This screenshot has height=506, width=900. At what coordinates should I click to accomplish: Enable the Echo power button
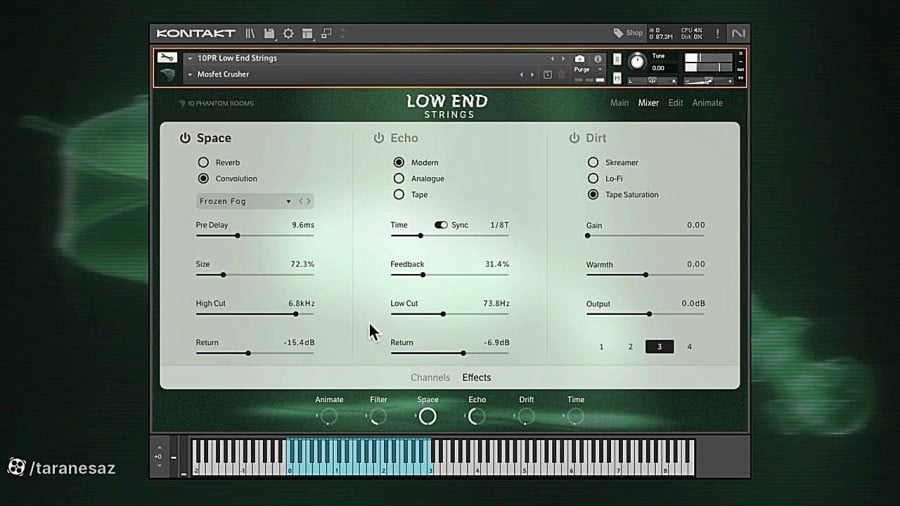pyautogui.click(x=379, y=139)
